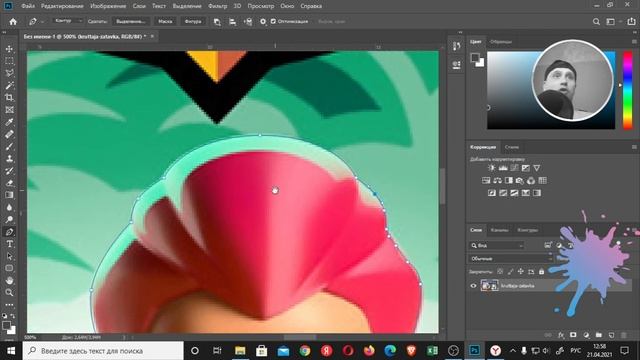640x360 pixels.
Task: Click the Home icon in options bar
Action: coord(13,22)
